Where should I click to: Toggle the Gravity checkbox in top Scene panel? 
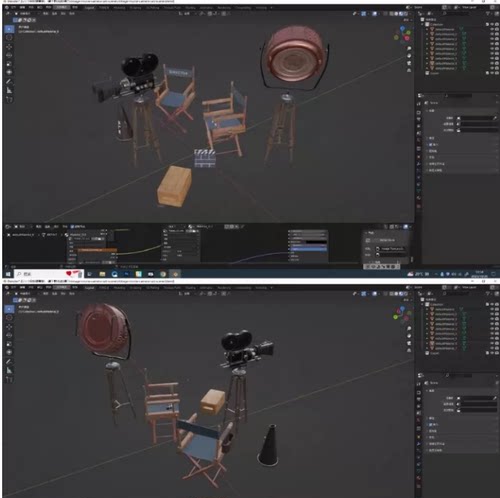point(431,145)
